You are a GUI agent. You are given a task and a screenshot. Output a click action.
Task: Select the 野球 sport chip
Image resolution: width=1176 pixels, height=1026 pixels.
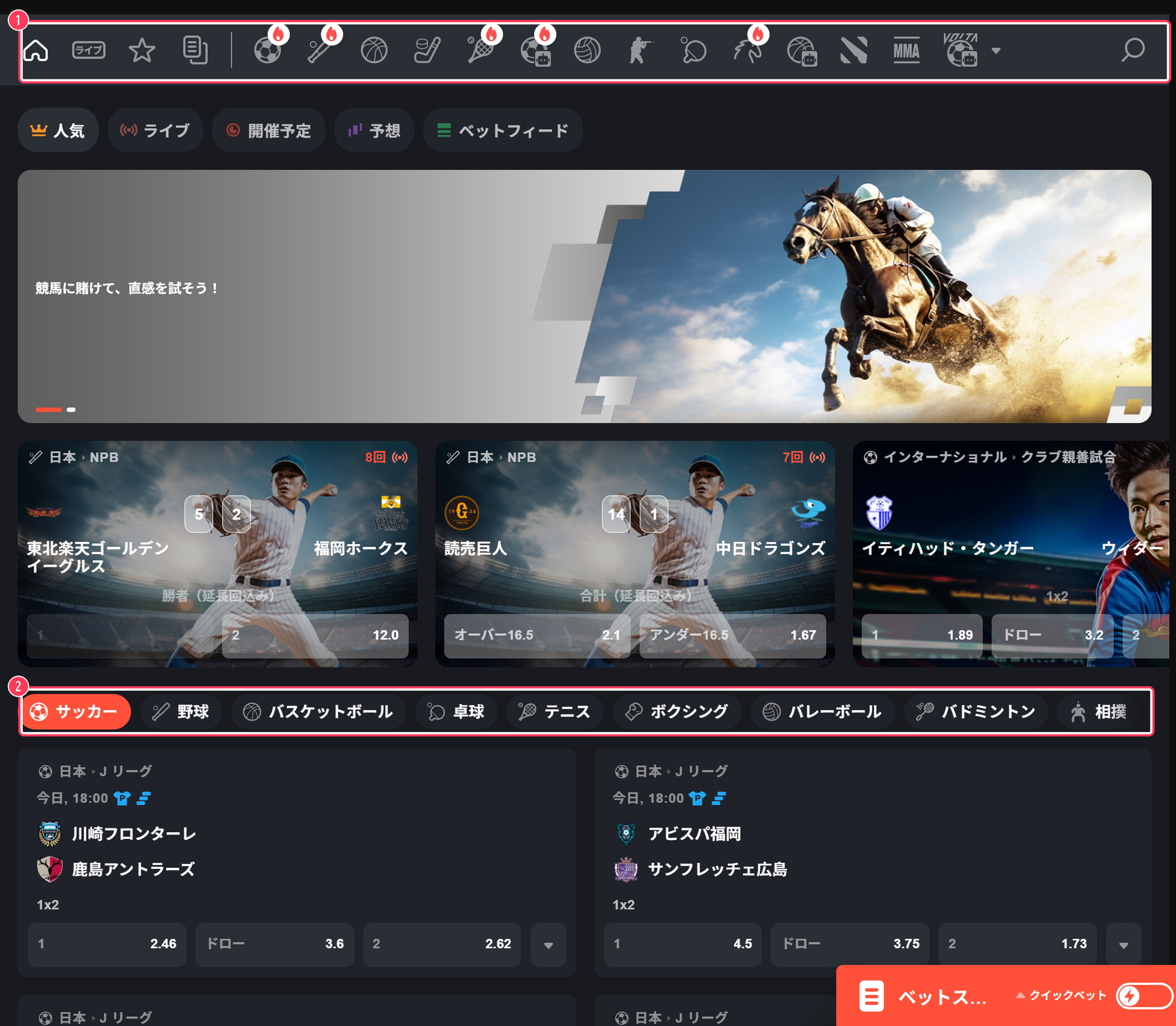tap(181, 712)
